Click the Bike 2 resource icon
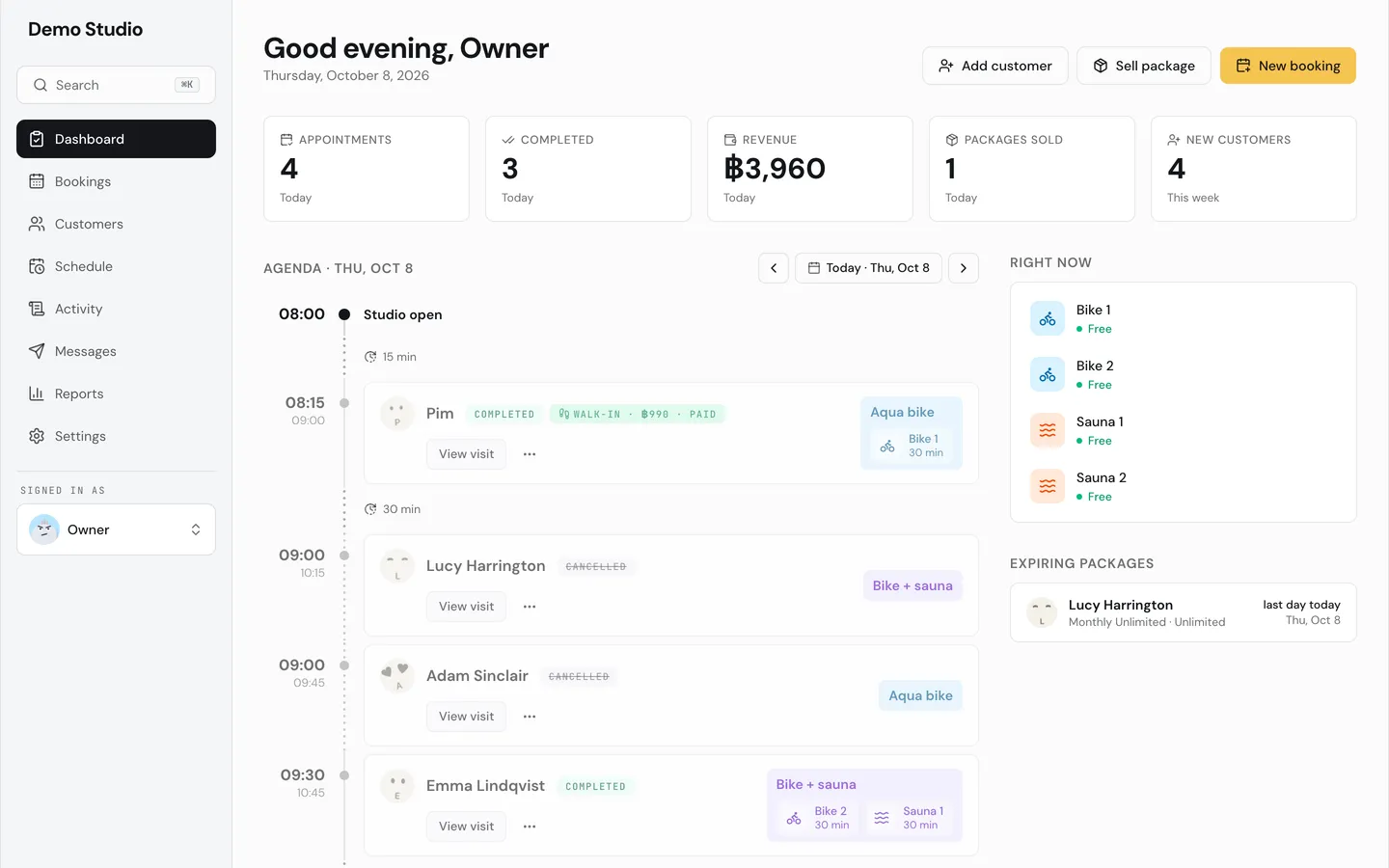Screen dimensions: 1389x868 tap(1048, 374)
